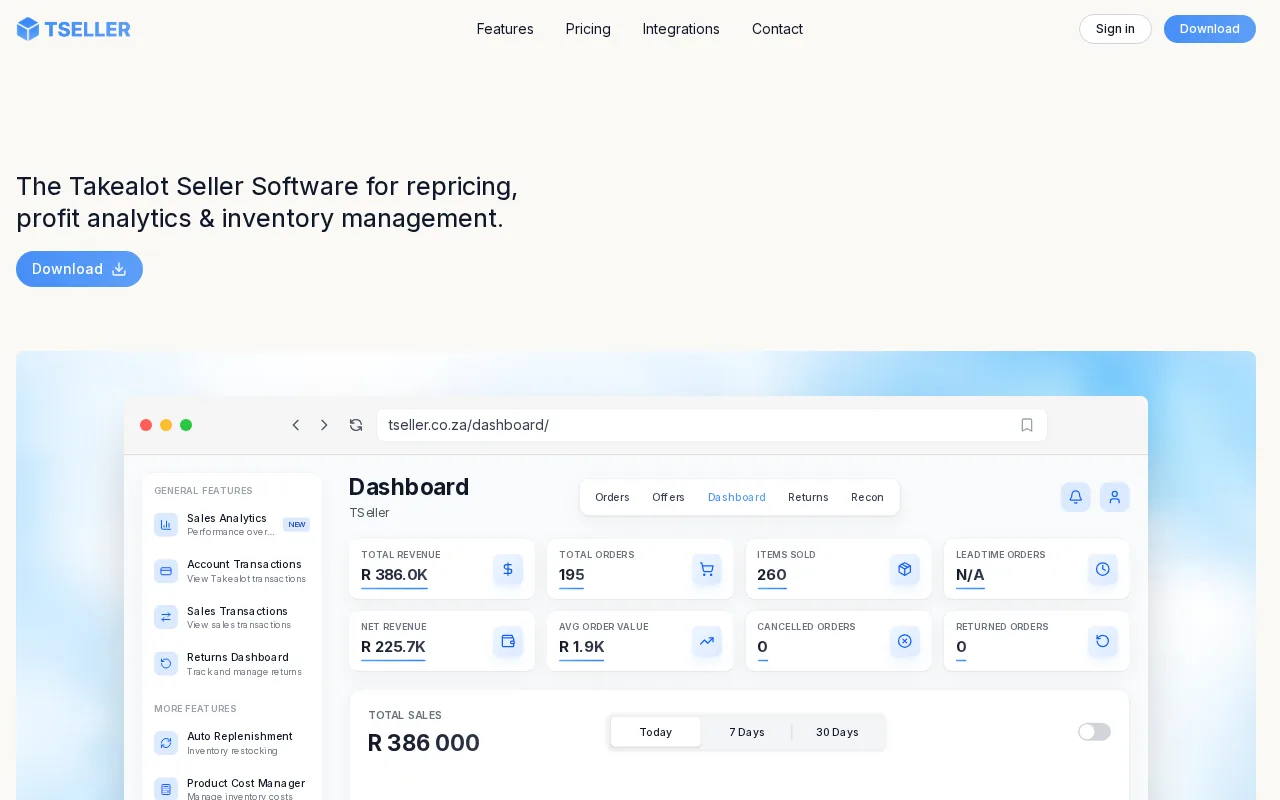Click the trend icon on Avg Order Value card
Screen dimensions: 1280x800
(707, 641)
